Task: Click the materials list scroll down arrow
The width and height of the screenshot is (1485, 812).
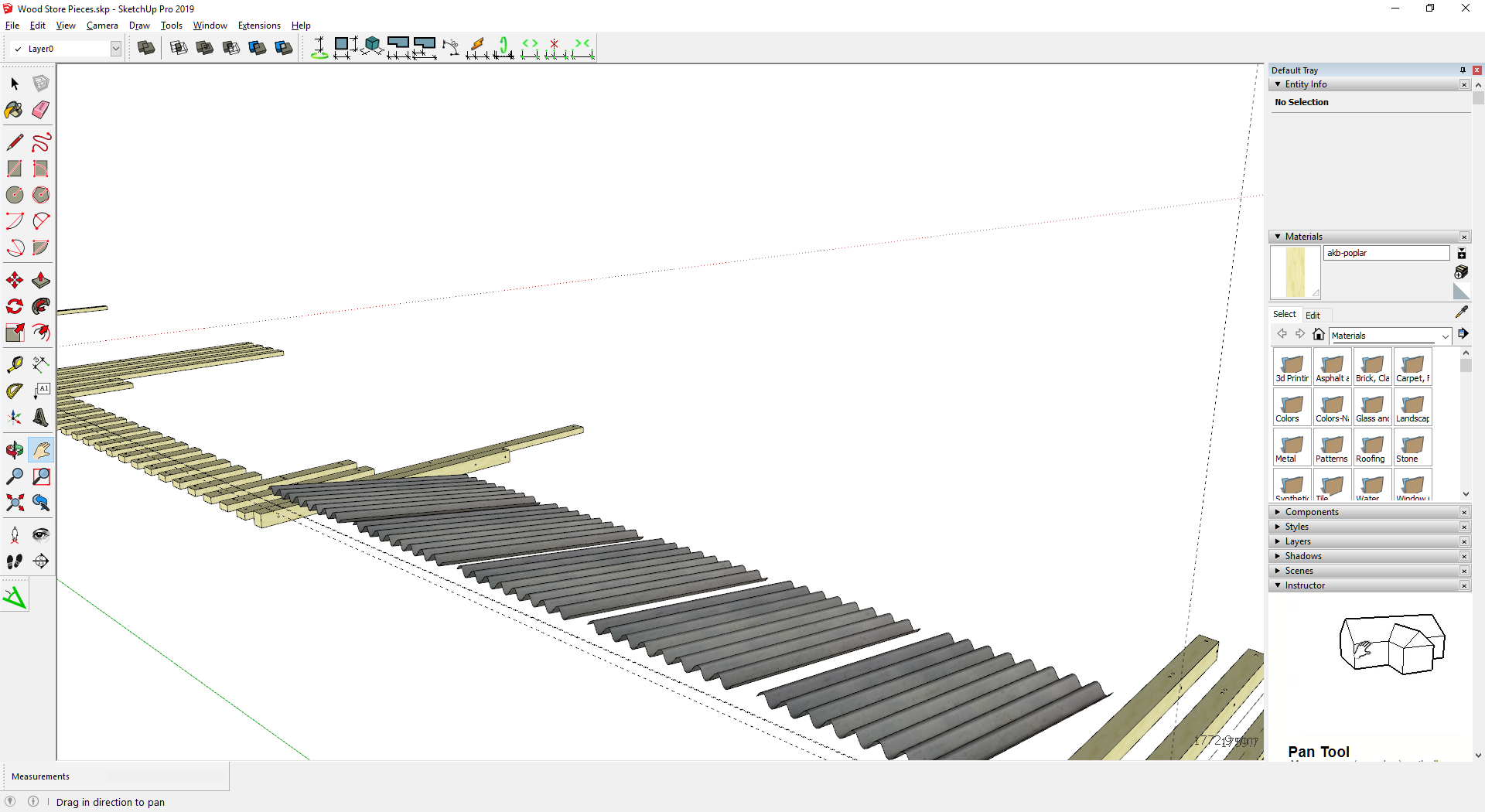Action: [1466, 494]
